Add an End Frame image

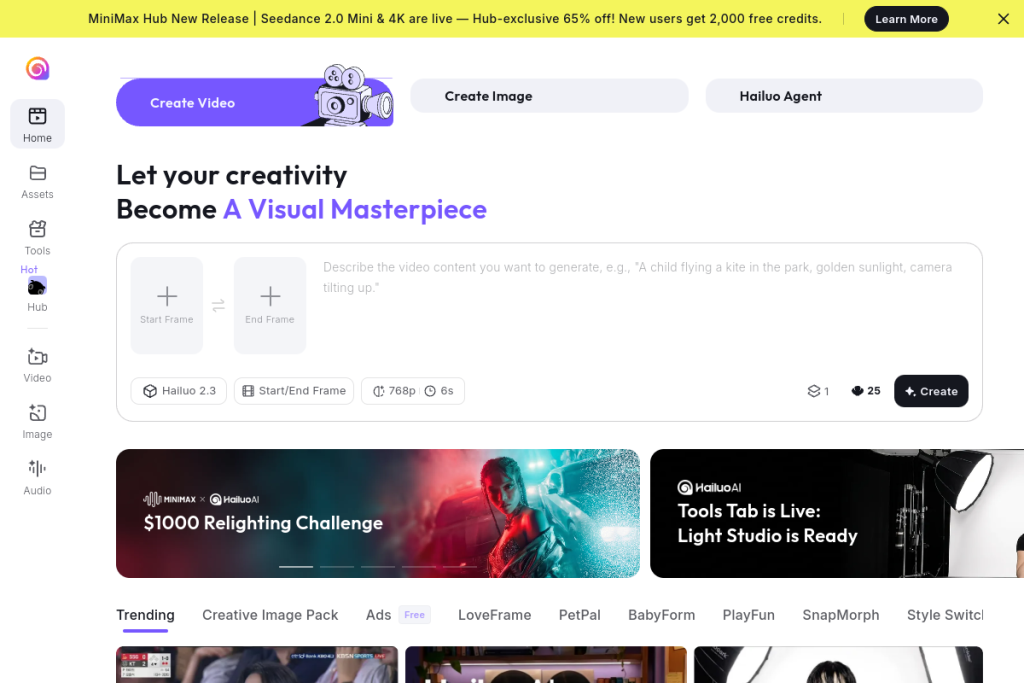coord(270,305)
